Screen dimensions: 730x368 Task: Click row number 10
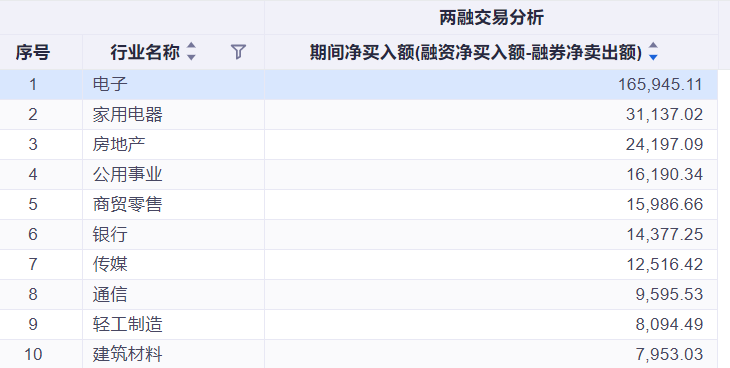(33, 354)
